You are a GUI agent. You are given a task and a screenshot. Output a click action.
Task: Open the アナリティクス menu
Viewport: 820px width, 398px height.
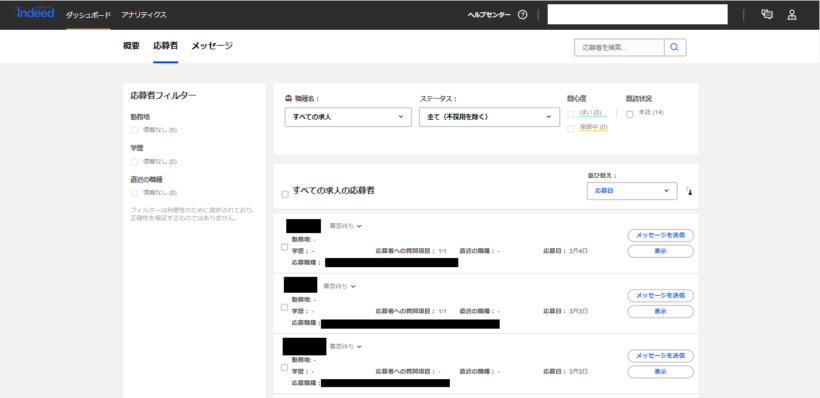pyautogui.click(x=144, y=15)
